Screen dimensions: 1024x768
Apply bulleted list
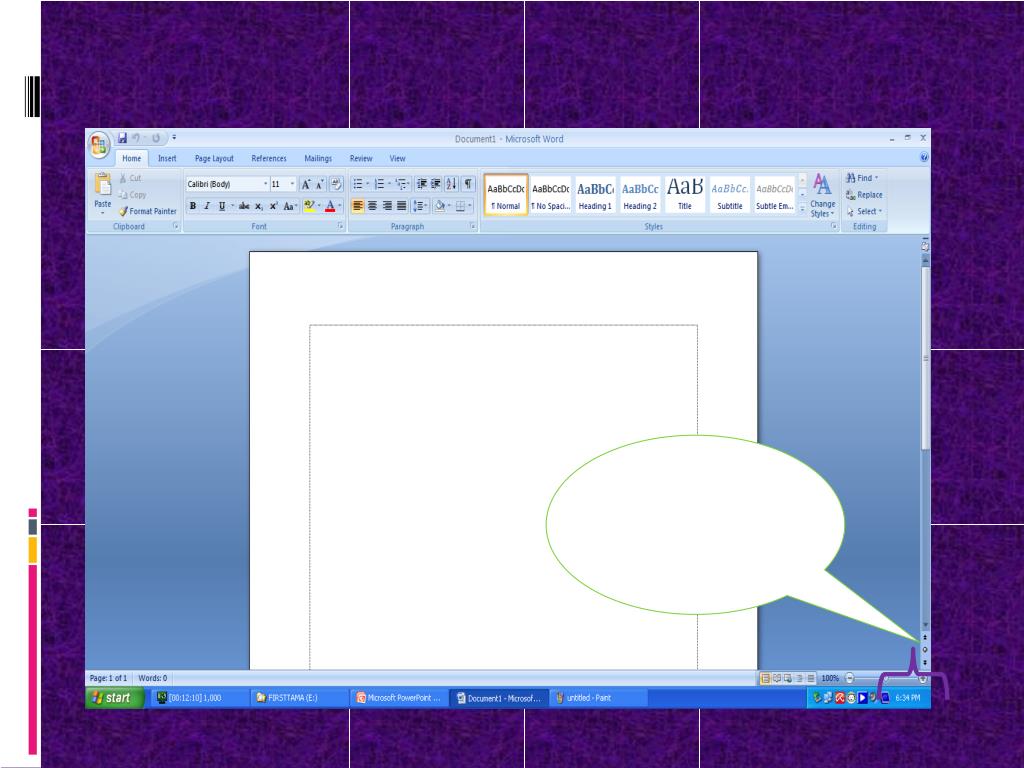358,184
